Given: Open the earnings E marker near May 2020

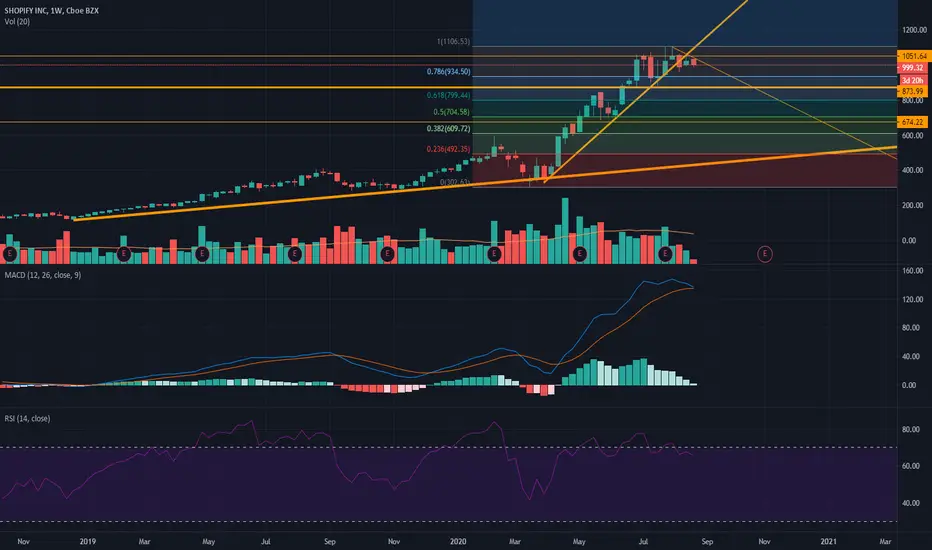Looking at the screenshot, I should coord(580,254).
